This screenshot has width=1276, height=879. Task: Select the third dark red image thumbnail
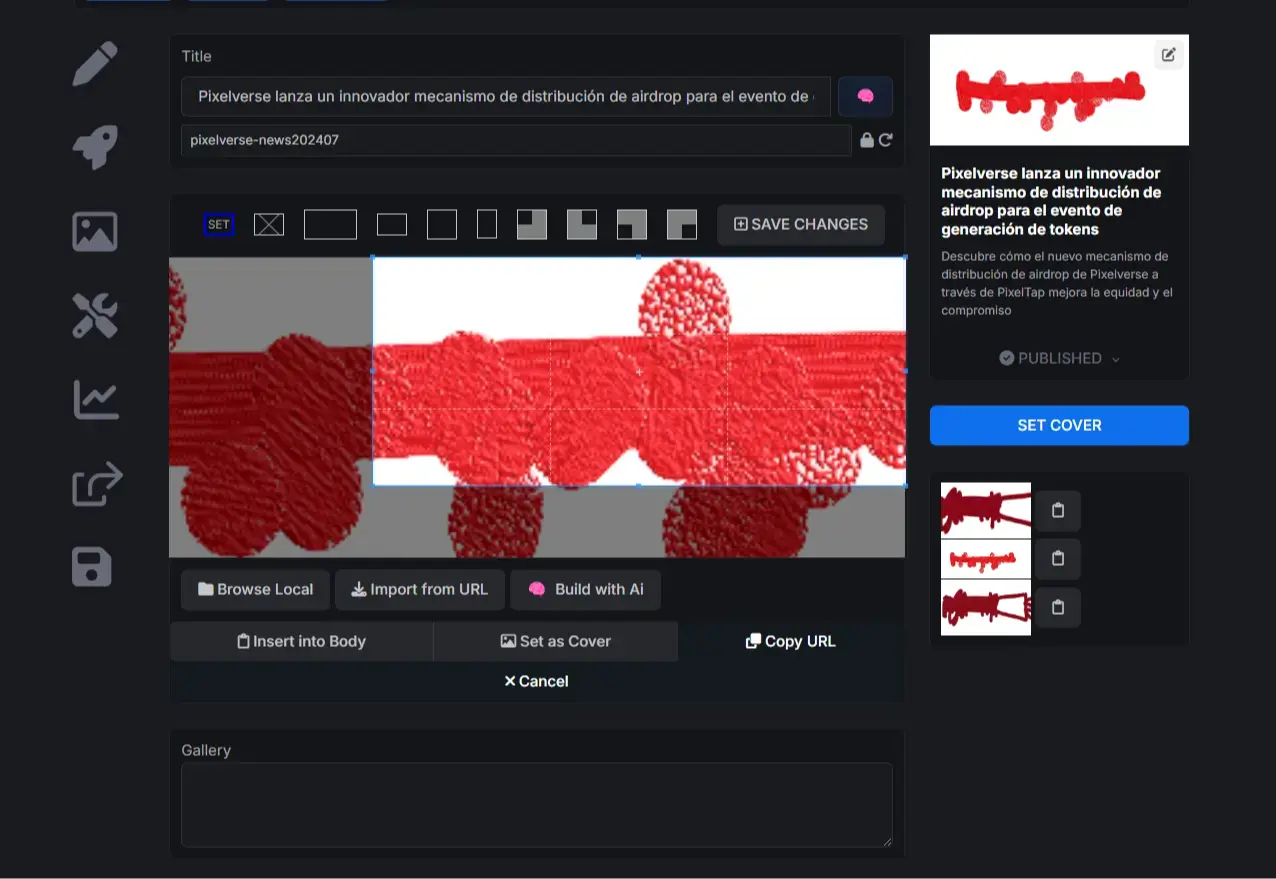pyautogui.click(x=986, y=607)
